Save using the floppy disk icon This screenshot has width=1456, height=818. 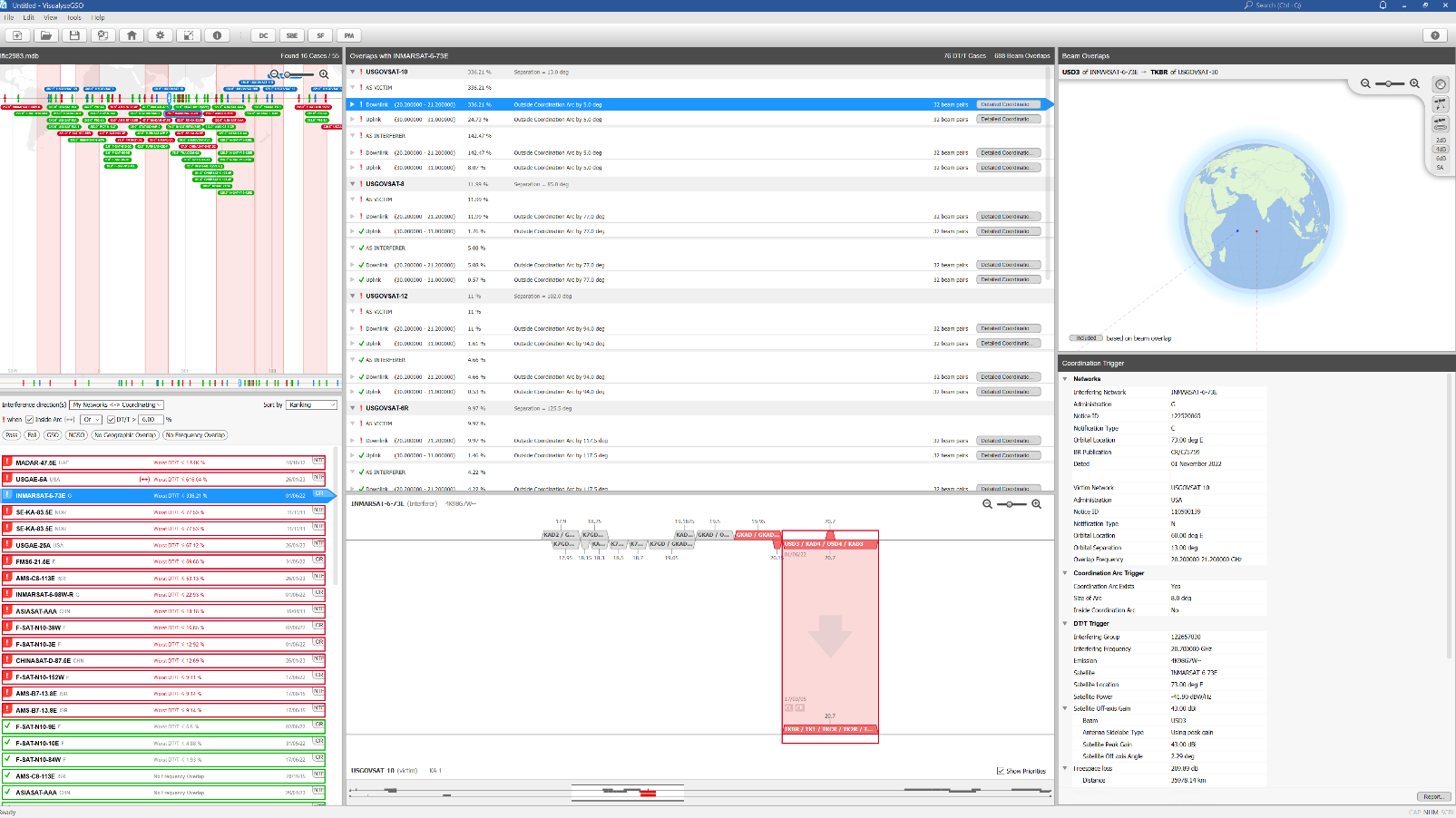74,35
